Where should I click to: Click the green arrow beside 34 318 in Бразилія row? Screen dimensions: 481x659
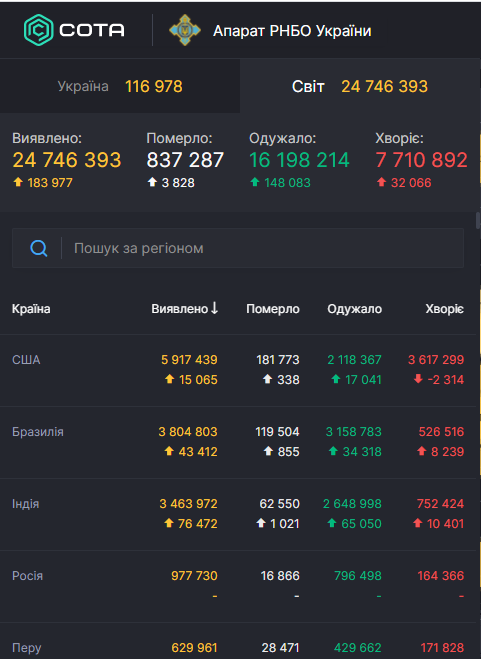tap(333, 451)
